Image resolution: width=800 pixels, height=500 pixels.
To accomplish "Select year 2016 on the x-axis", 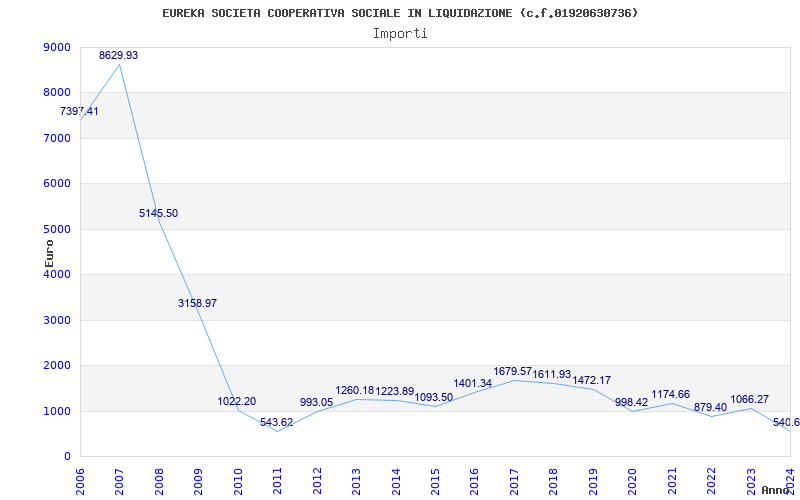I will [474, 481].
